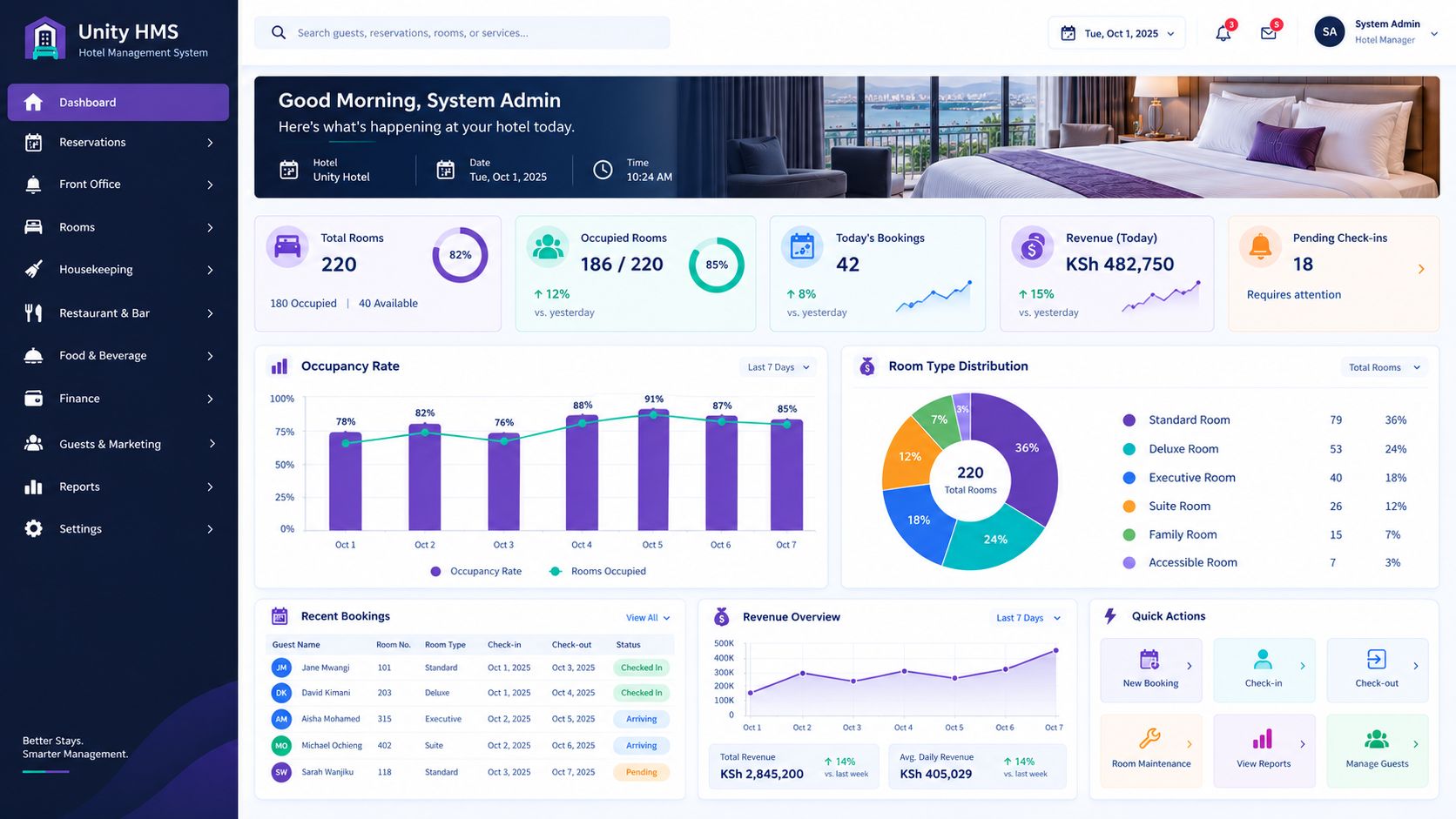Click the Standard Room purple legend dot

point(1129,420)
